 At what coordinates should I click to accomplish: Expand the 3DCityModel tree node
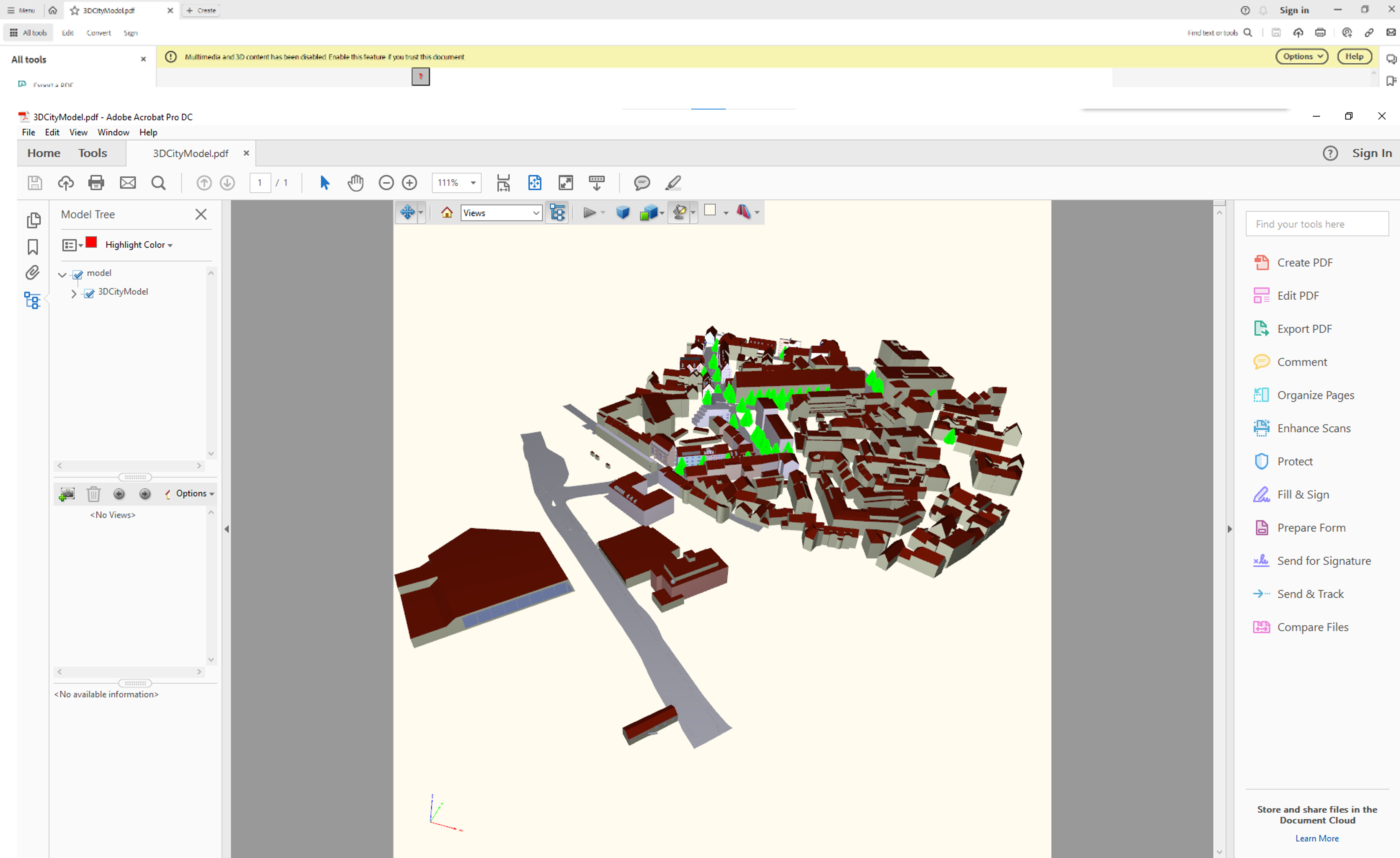(x=74, y=294)
